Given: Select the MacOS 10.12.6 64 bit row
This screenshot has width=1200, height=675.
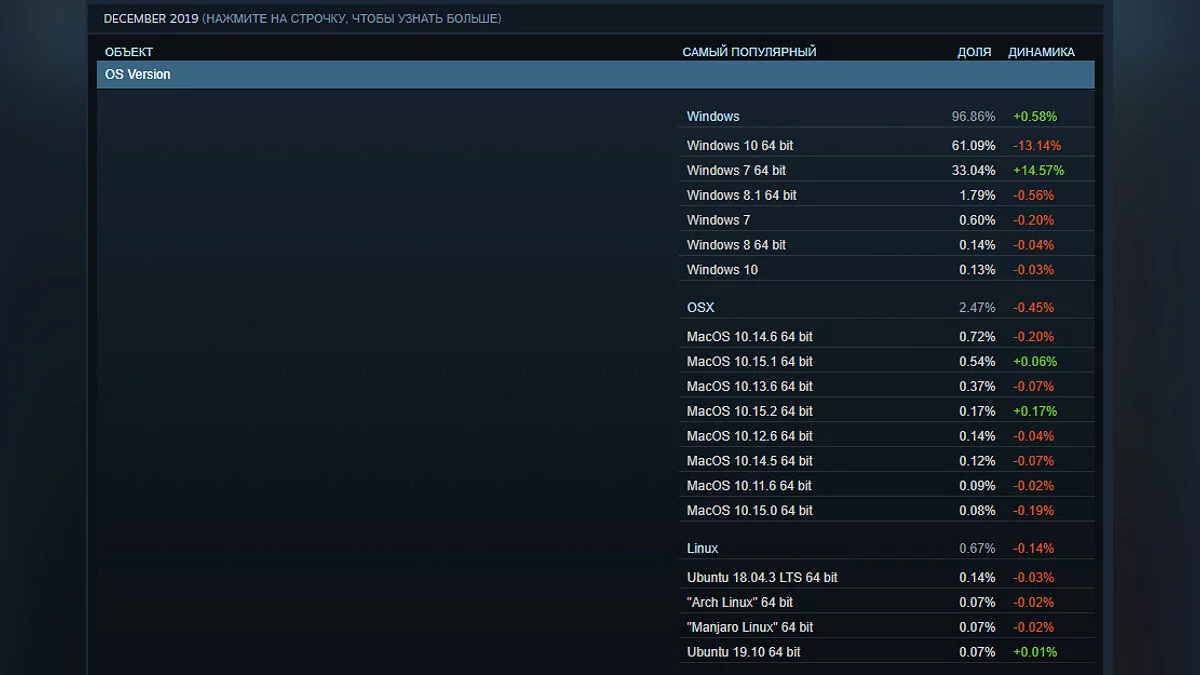Looking at the screenshot, I should (749, 437).
